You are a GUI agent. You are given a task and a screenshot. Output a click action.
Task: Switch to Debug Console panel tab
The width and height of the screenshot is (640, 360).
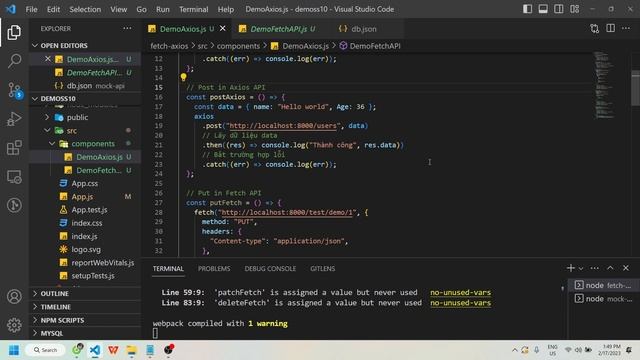270,269
